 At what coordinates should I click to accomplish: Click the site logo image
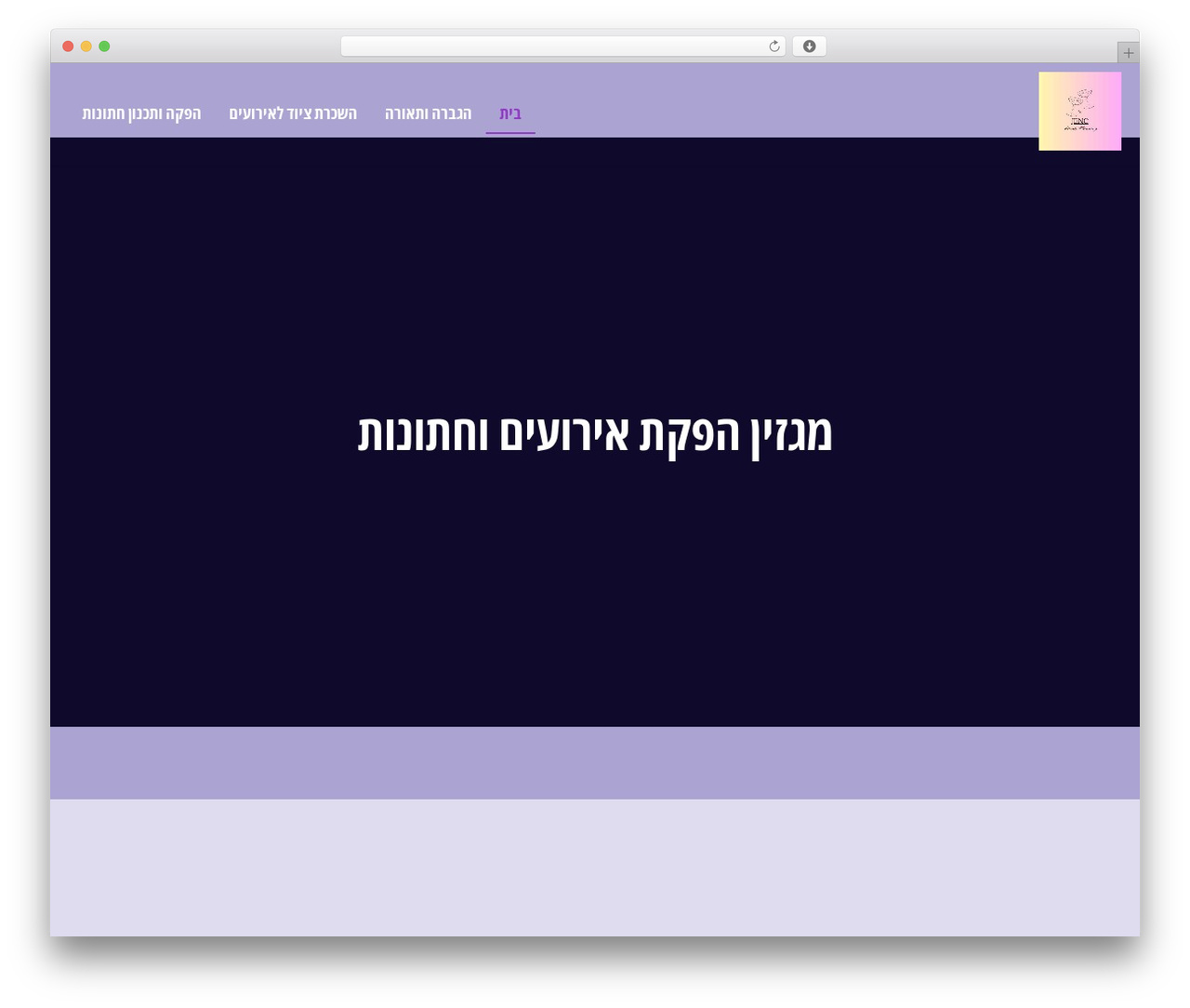click(1079, 111)
